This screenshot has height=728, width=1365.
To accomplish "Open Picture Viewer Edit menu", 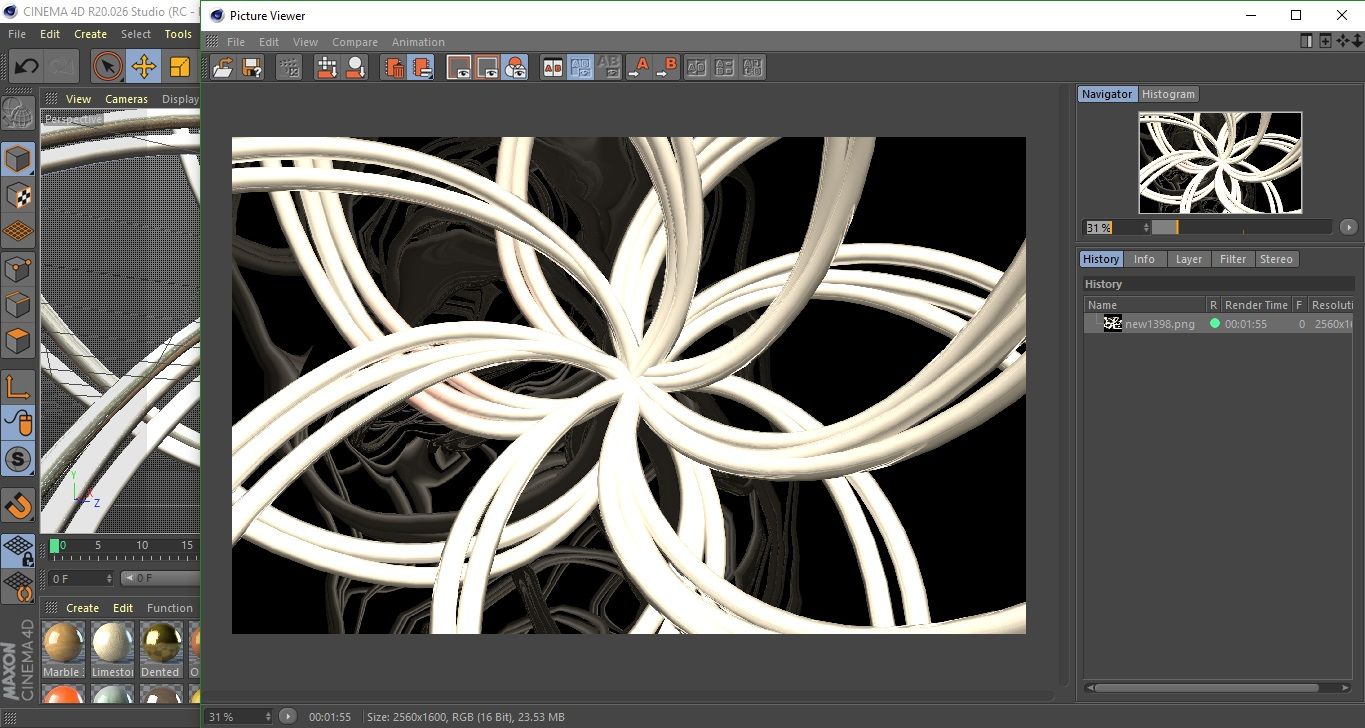I will [269, 42].
